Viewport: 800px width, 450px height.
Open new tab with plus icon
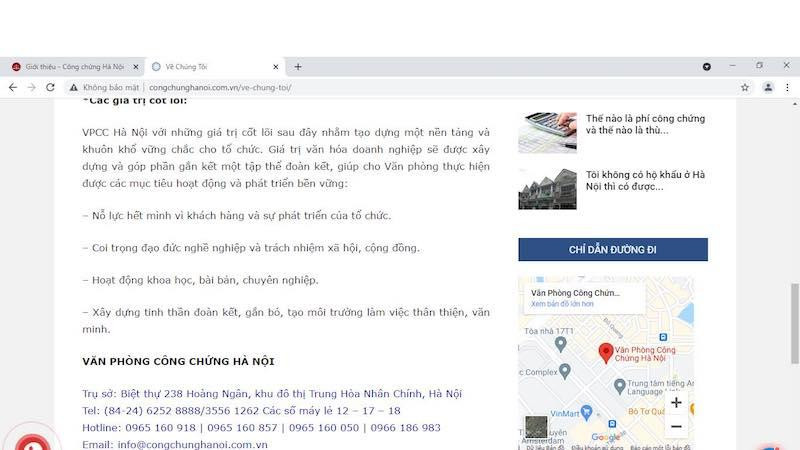(298, 67)
